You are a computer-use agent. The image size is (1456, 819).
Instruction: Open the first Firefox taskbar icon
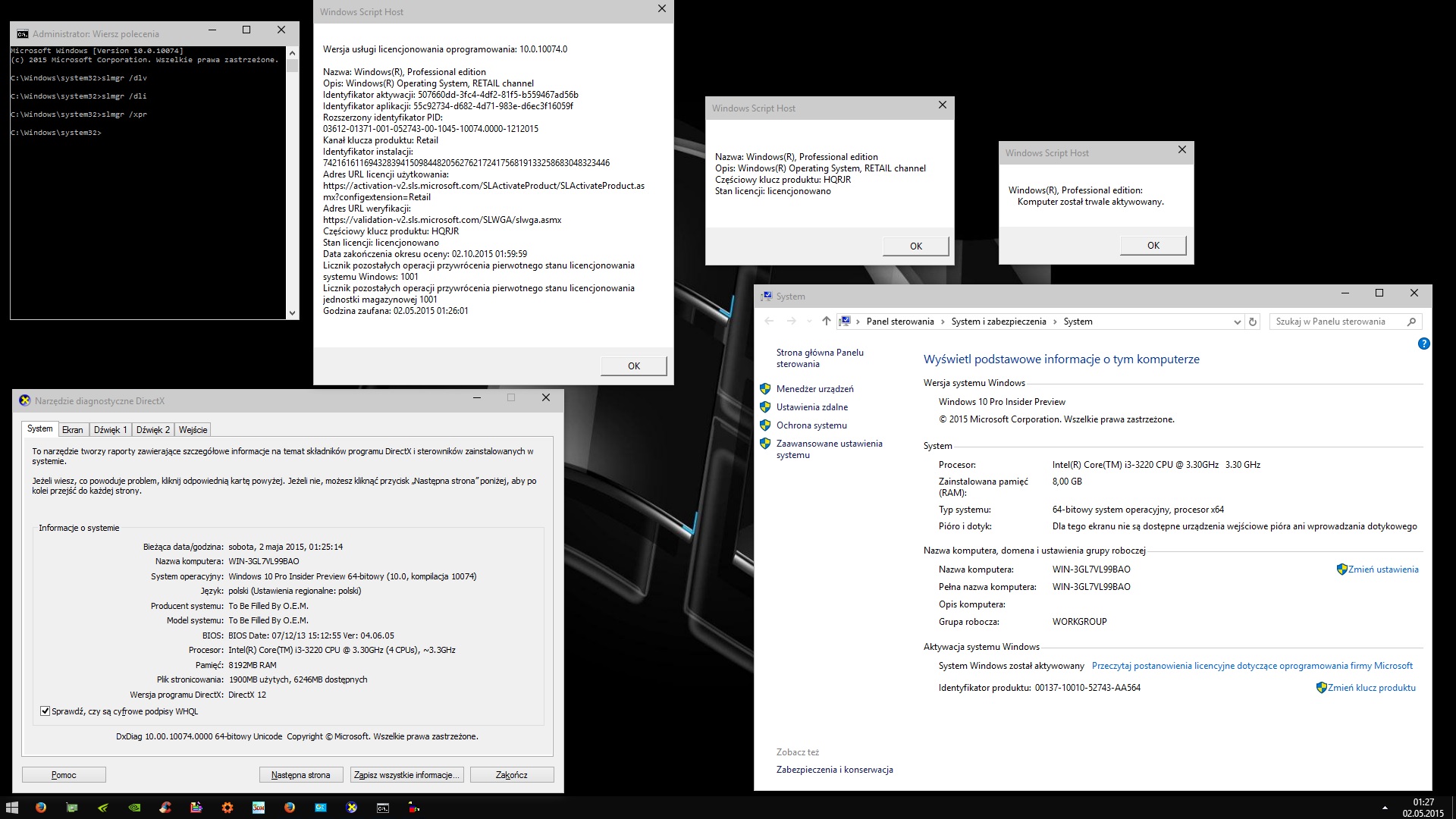coord(41,808)
